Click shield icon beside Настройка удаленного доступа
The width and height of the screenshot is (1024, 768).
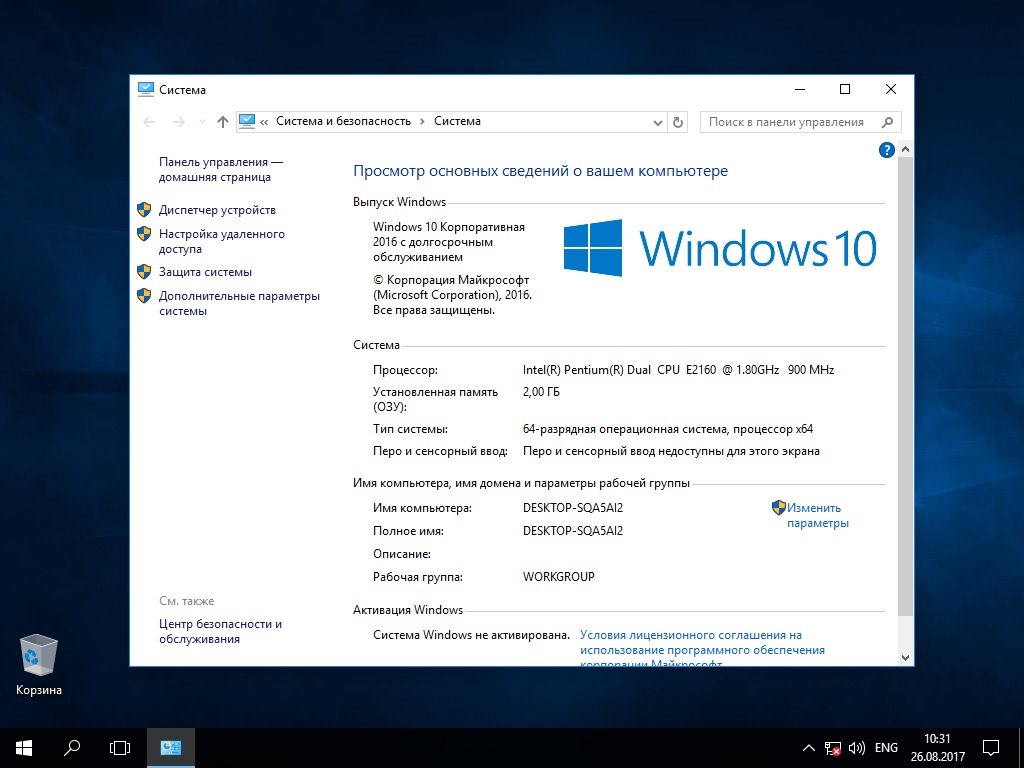point(144,234)
